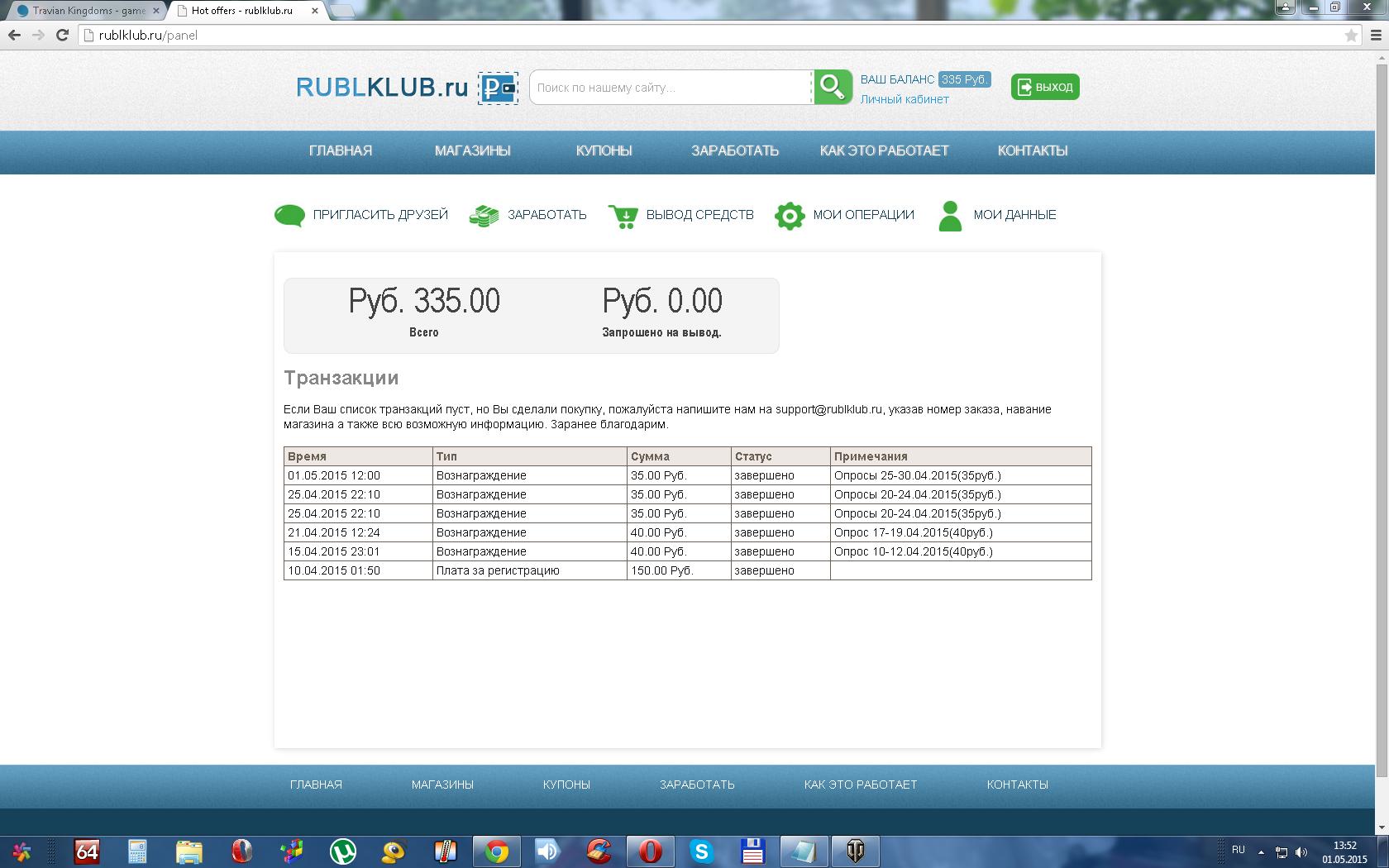Click footer link МАГАЗИНЫ
This screenshot has height=868, width=1389.
443,785
